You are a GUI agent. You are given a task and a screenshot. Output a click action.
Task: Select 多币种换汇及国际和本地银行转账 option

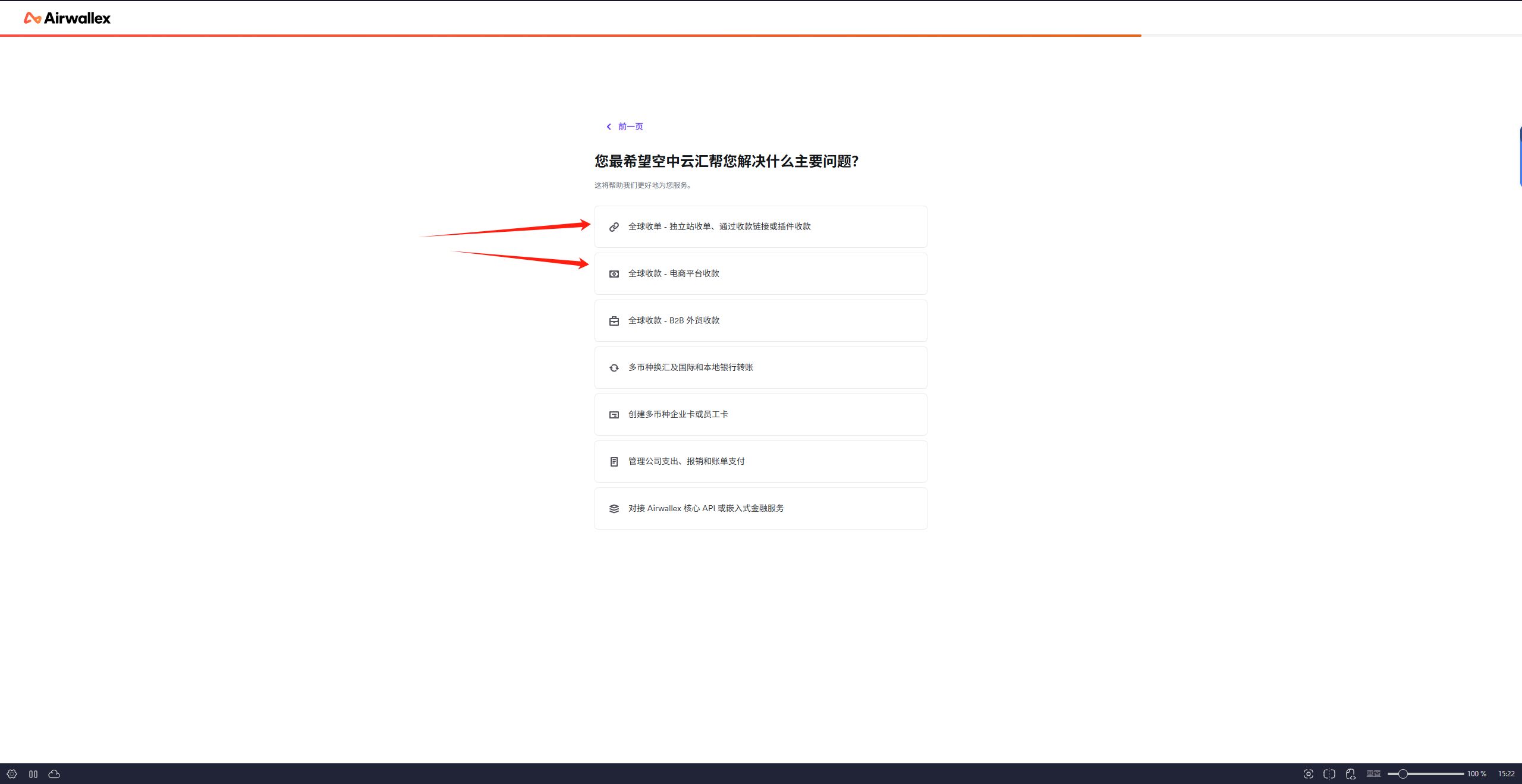coord(760,367)
